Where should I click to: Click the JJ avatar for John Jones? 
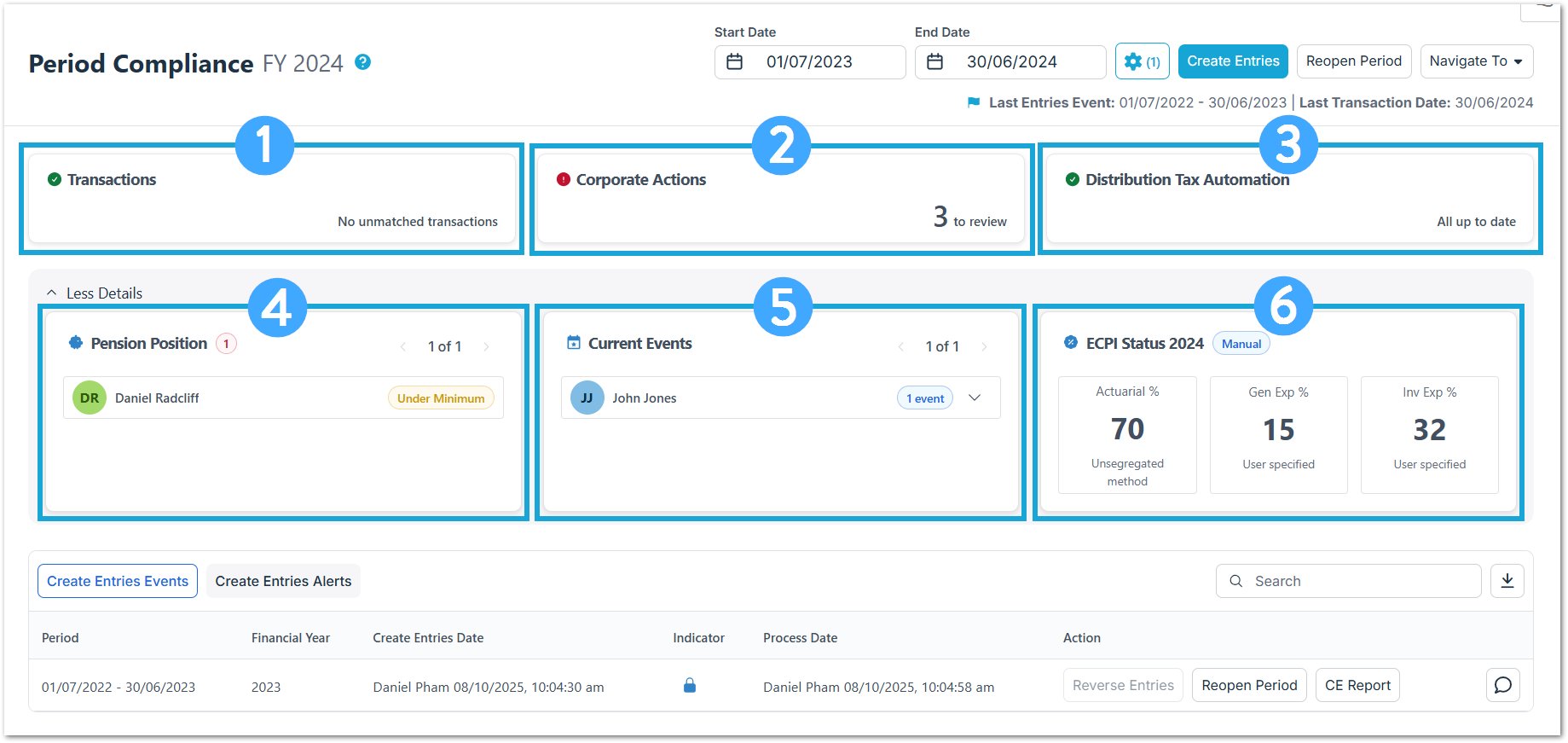[x=587, y=398]
